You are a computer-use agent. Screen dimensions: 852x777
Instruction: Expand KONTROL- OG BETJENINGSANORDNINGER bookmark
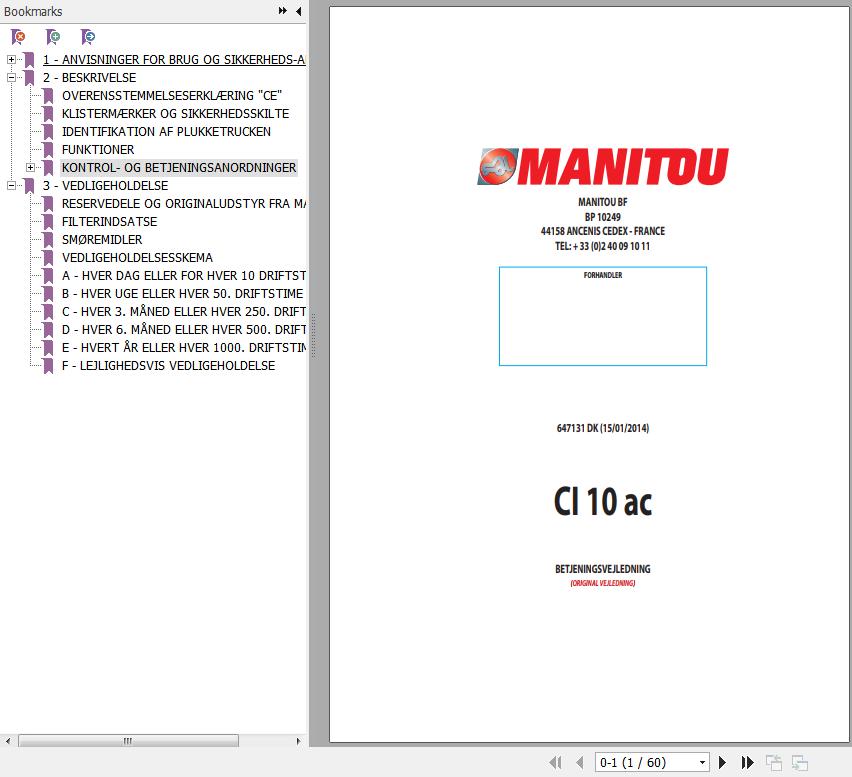[x=30, y=167]
